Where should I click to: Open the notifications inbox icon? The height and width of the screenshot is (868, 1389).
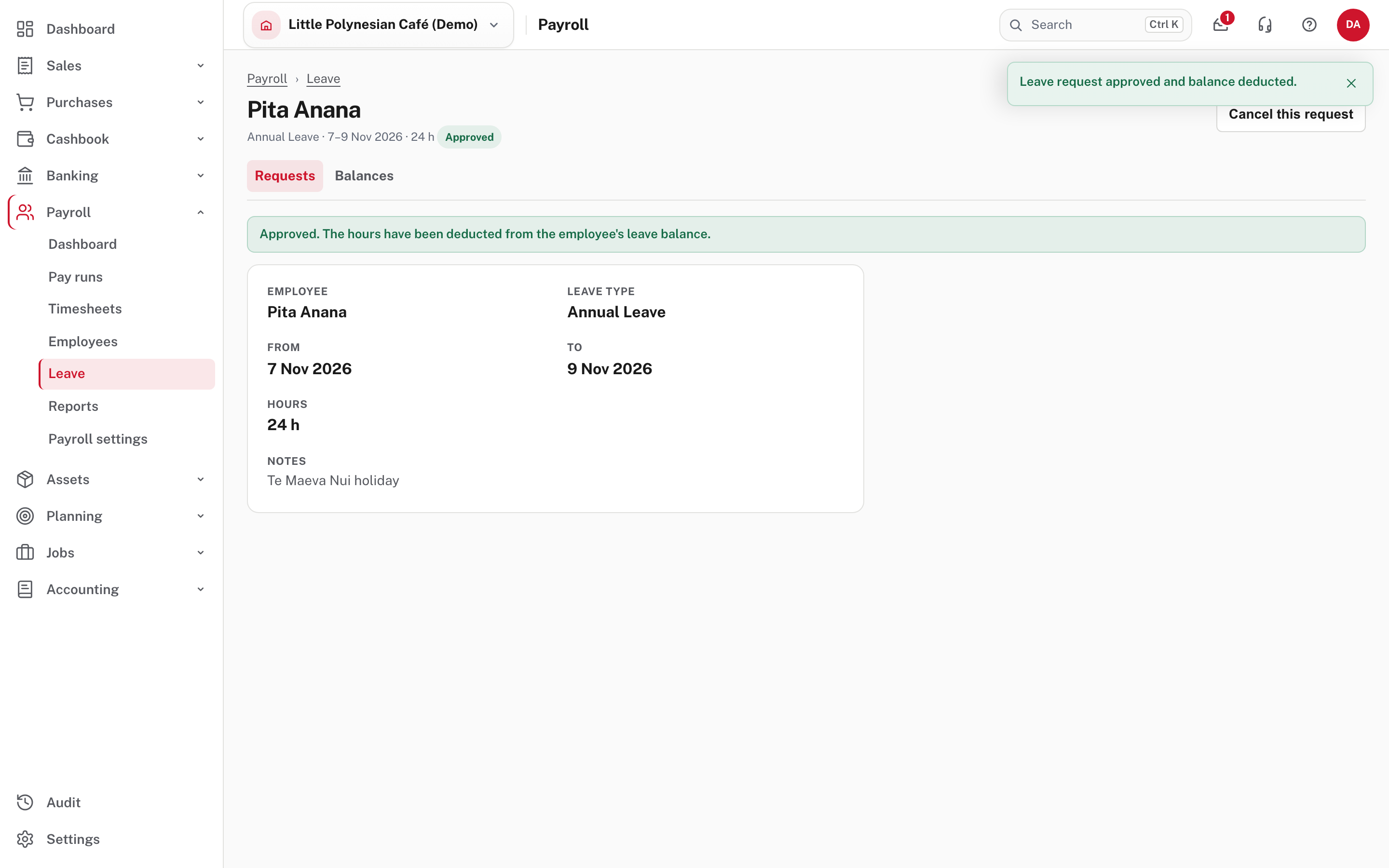coord(1221,25)
